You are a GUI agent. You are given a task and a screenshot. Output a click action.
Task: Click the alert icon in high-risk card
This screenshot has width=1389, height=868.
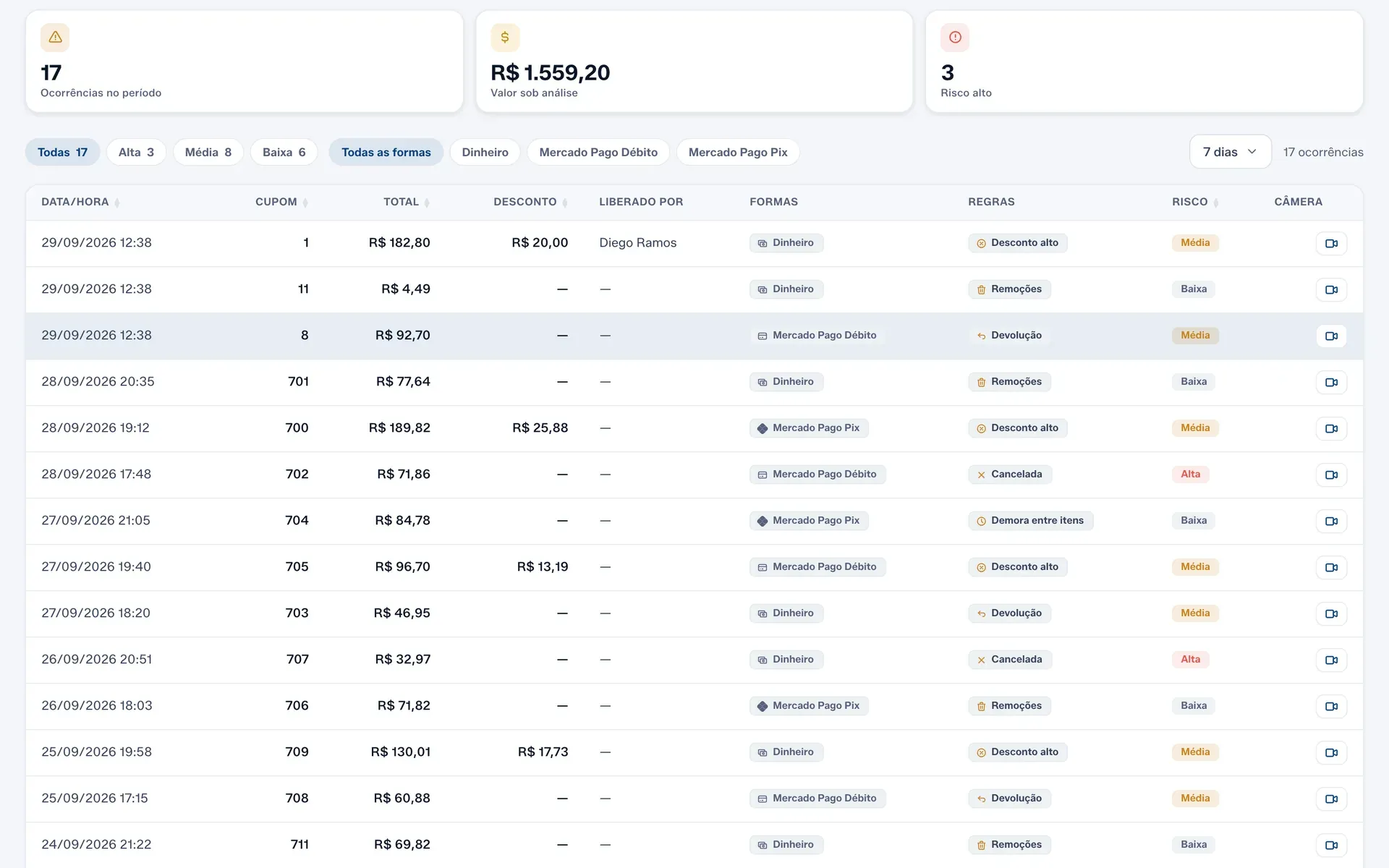coord(955,37)
